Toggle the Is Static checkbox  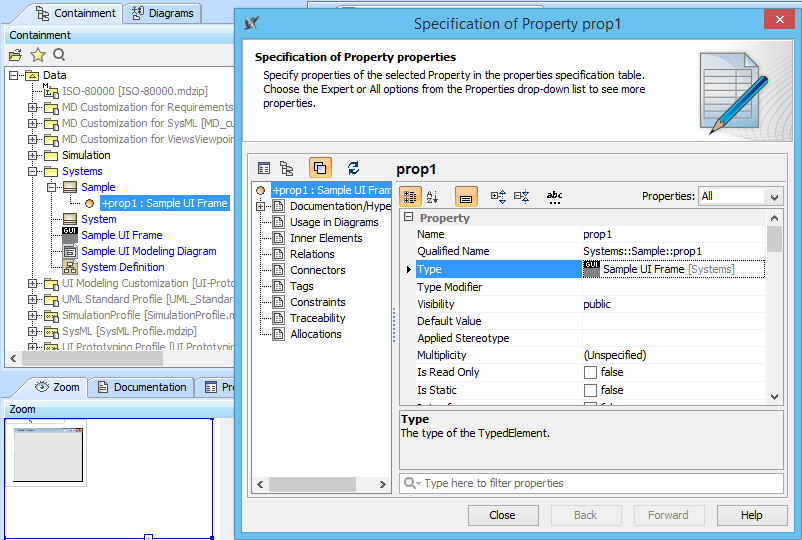pos(590,390)
